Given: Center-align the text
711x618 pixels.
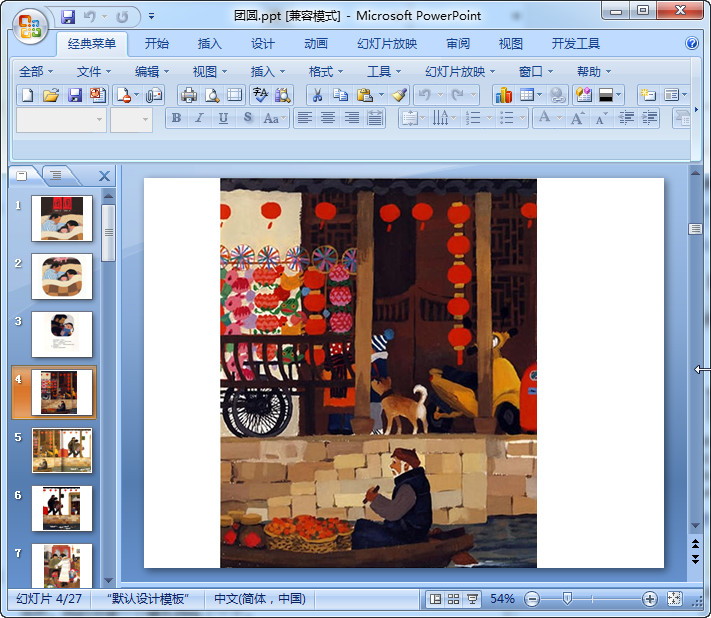Looking at the screenshot, I should [328, 118].
